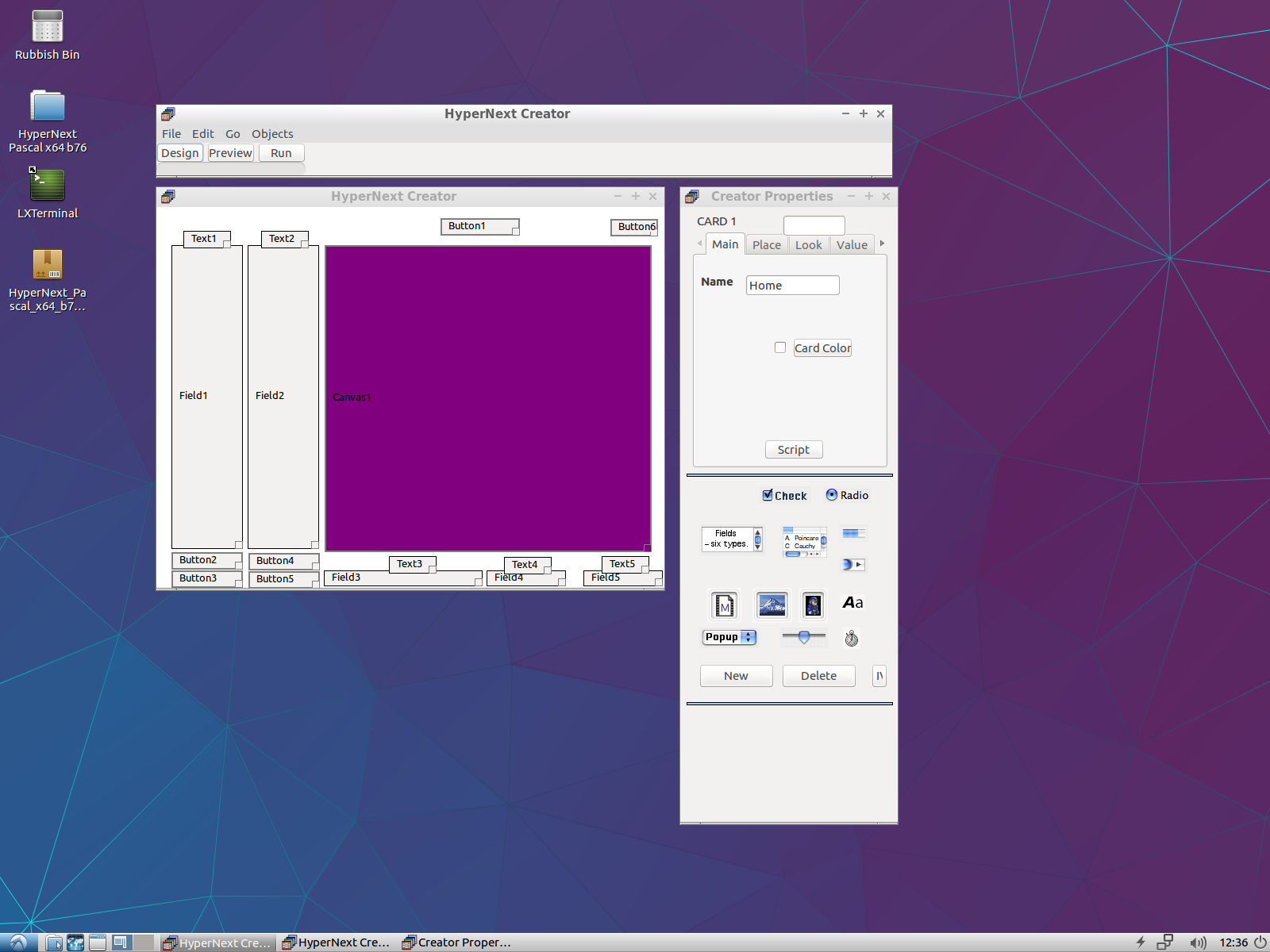Viewport: 1270px width, 952px height.
Task: Switch to the Look tab
Action: (808, 245)
